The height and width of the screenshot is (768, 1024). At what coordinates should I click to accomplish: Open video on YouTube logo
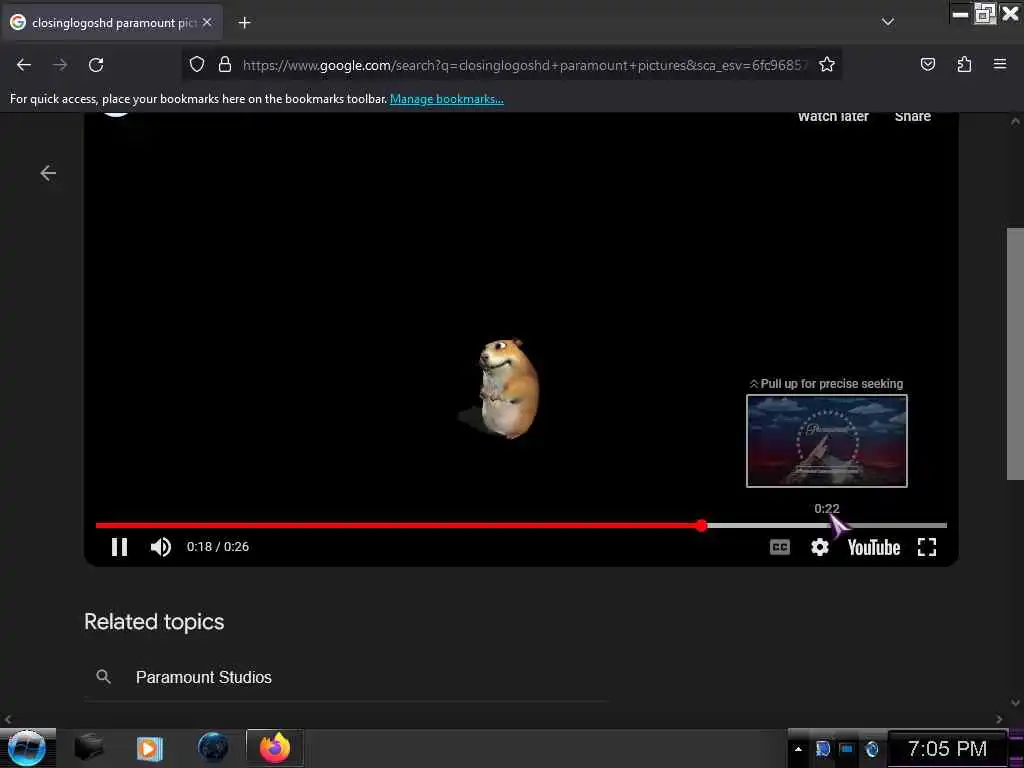tap(874, 547)
